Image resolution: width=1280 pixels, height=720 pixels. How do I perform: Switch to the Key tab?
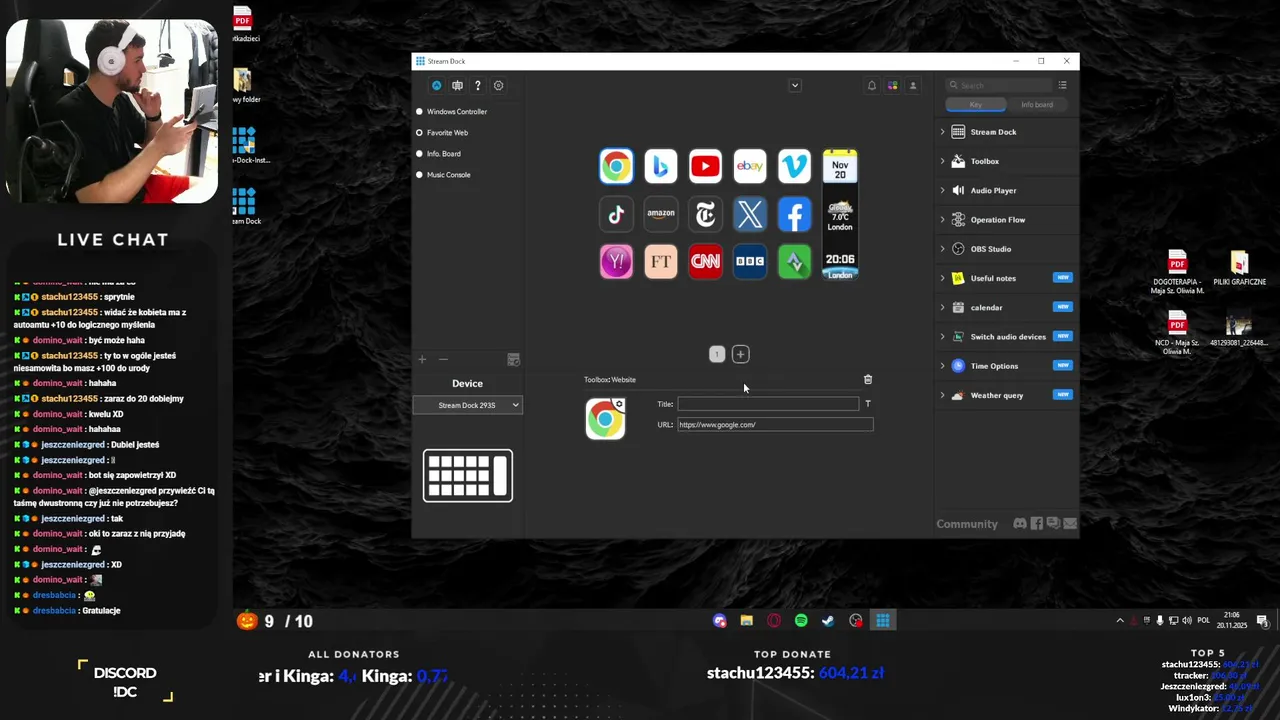coord(976,105)
